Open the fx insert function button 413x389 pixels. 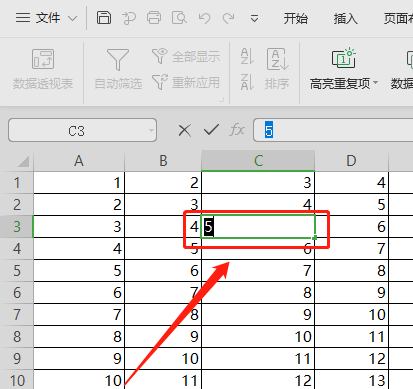pyautogui.click(x=237, y=130)
